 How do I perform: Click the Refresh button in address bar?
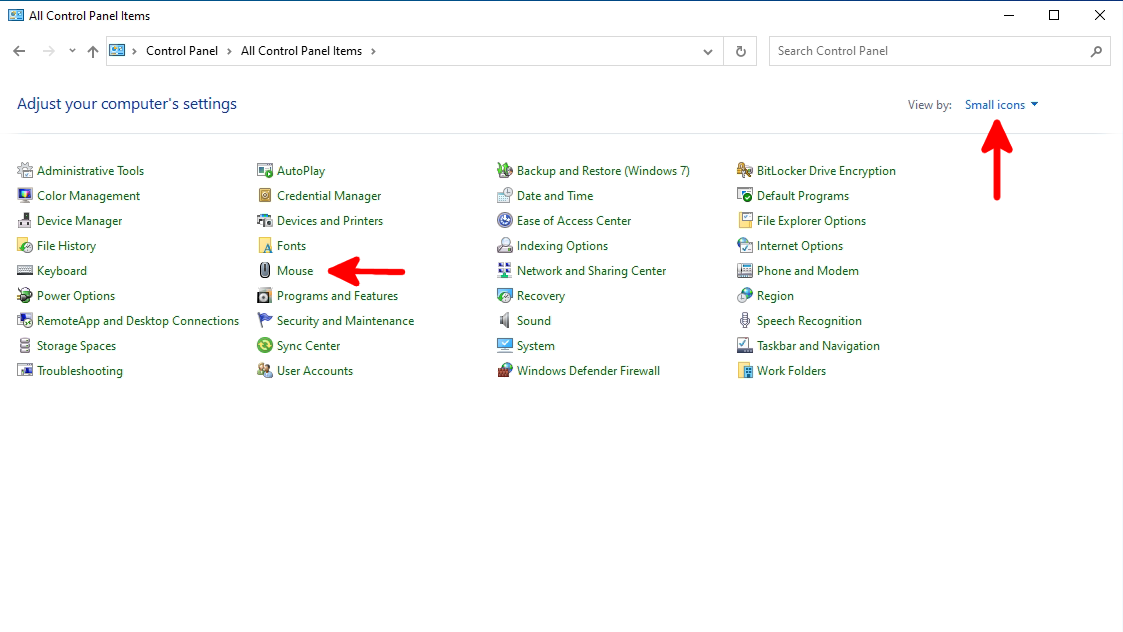741,51
